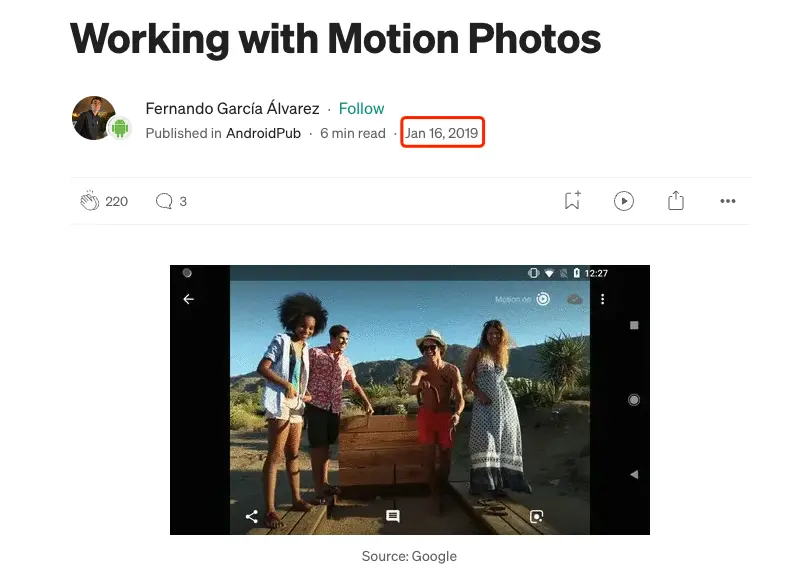Open the three-dot more options menu

[727, 201]
